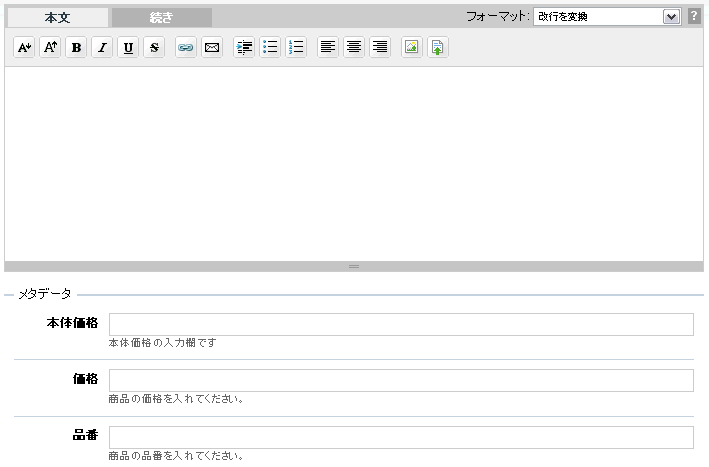Insert a file via upload icon
Screen dimensions: 709x467
click(x=438, y=47)
